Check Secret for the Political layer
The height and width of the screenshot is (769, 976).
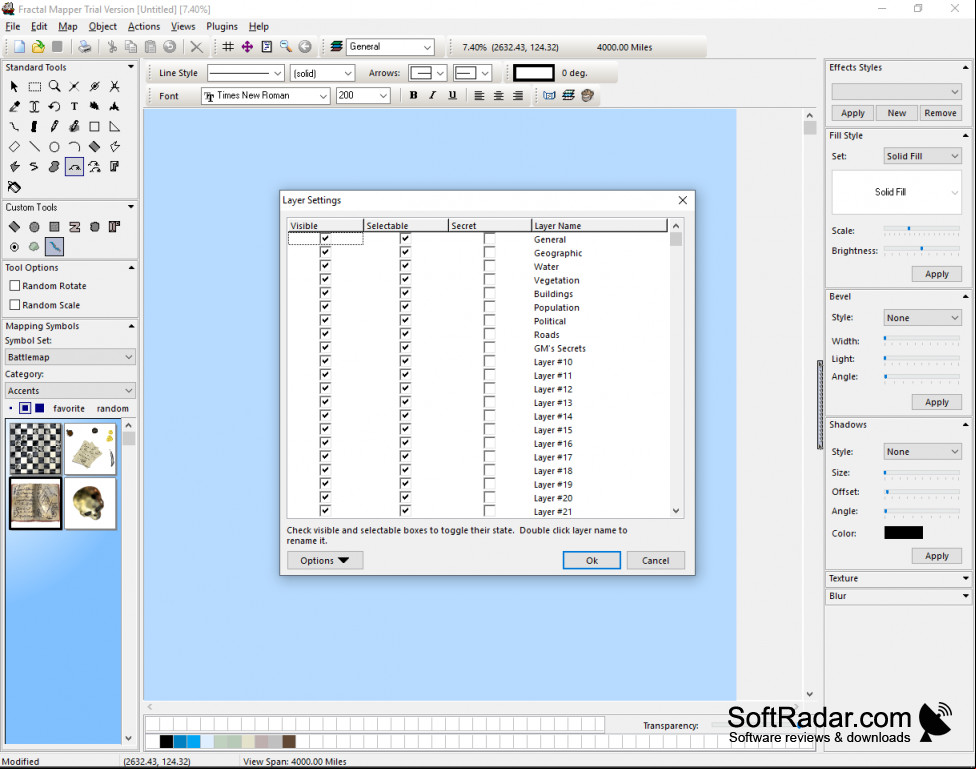[489, 320]
